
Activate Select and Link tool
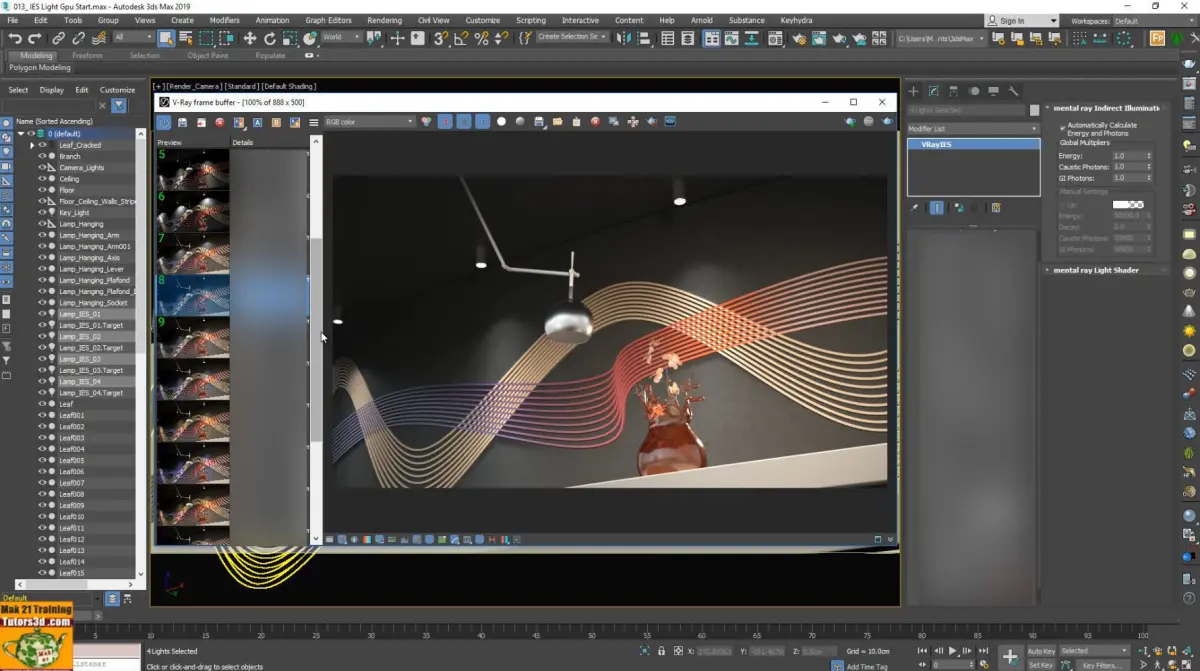[x=59, y=38]
